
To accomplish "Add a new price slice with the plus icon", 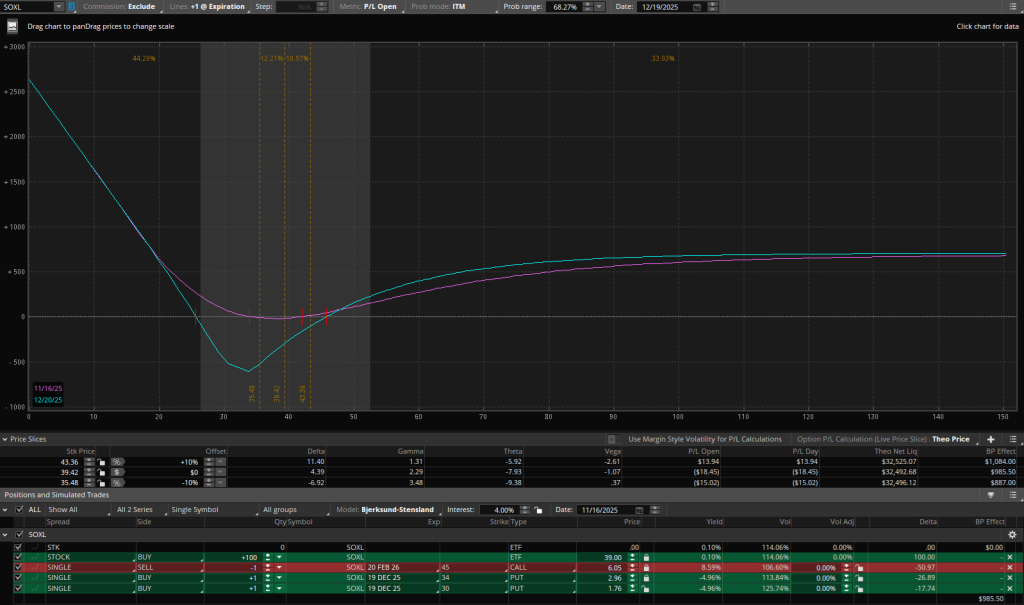I will pyautogui.click(x=993, y=438).
